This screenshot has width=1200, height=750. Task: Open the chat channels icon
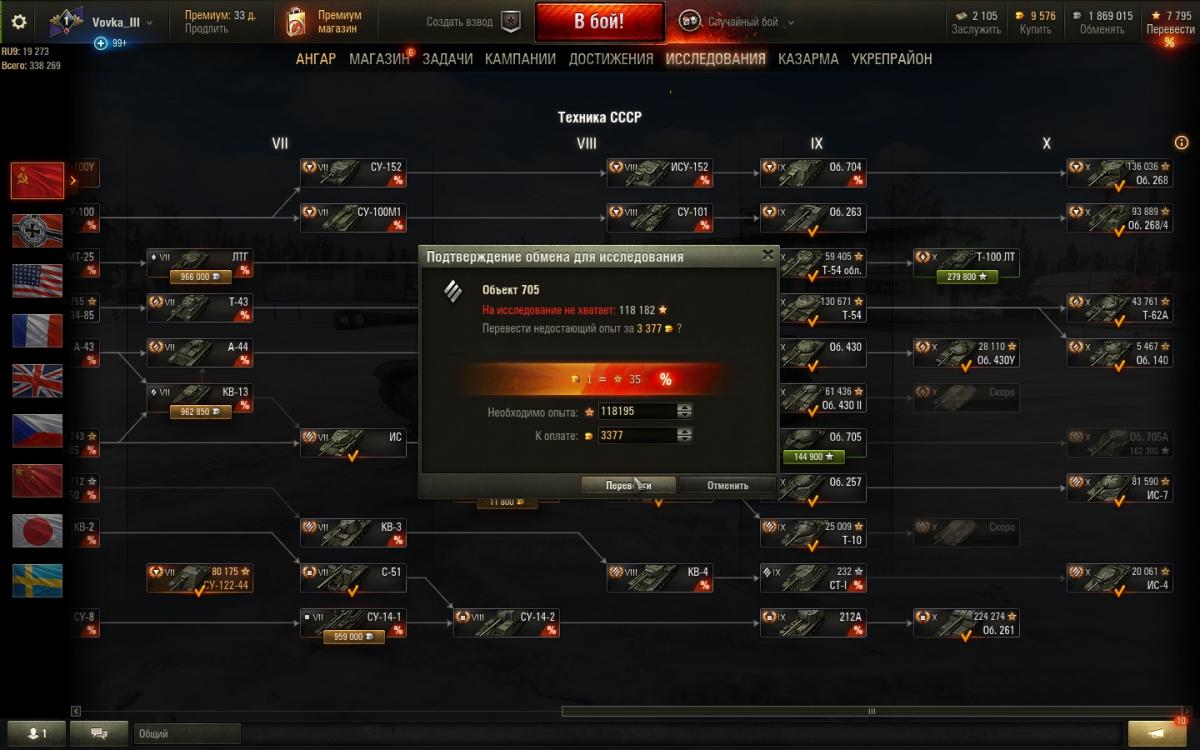(x=99, y=733)
